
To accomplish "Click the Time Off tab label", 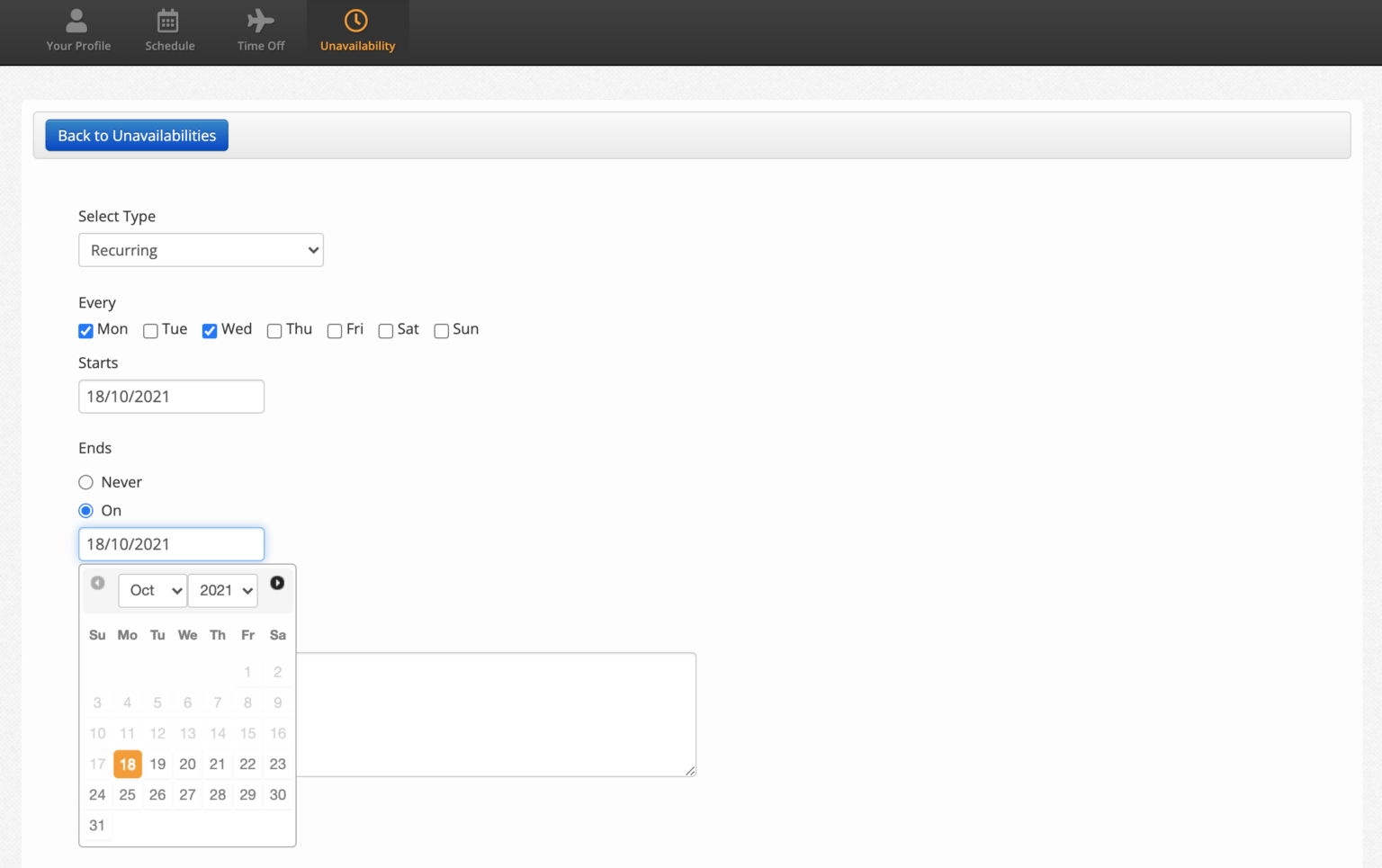I will [x=261, y=46].
